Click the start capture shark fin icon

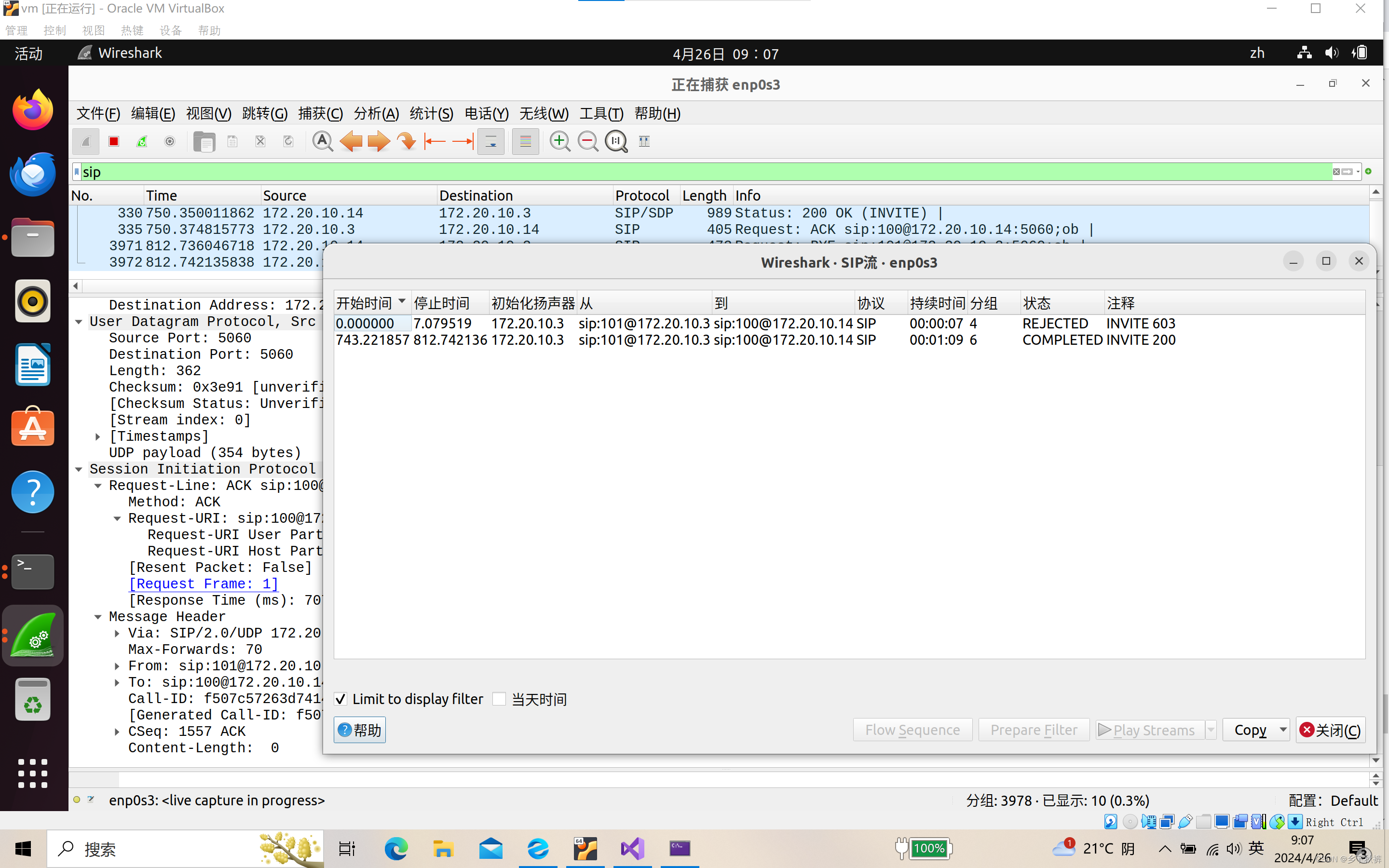pyautogui.click(x=85, y=141)
